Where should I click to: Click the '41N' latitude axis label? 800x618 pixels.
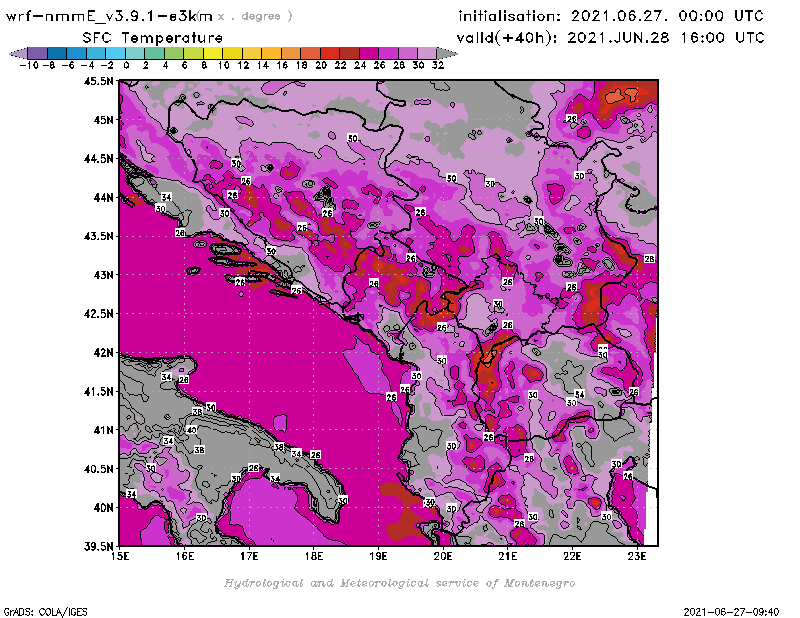pos(104,430)
